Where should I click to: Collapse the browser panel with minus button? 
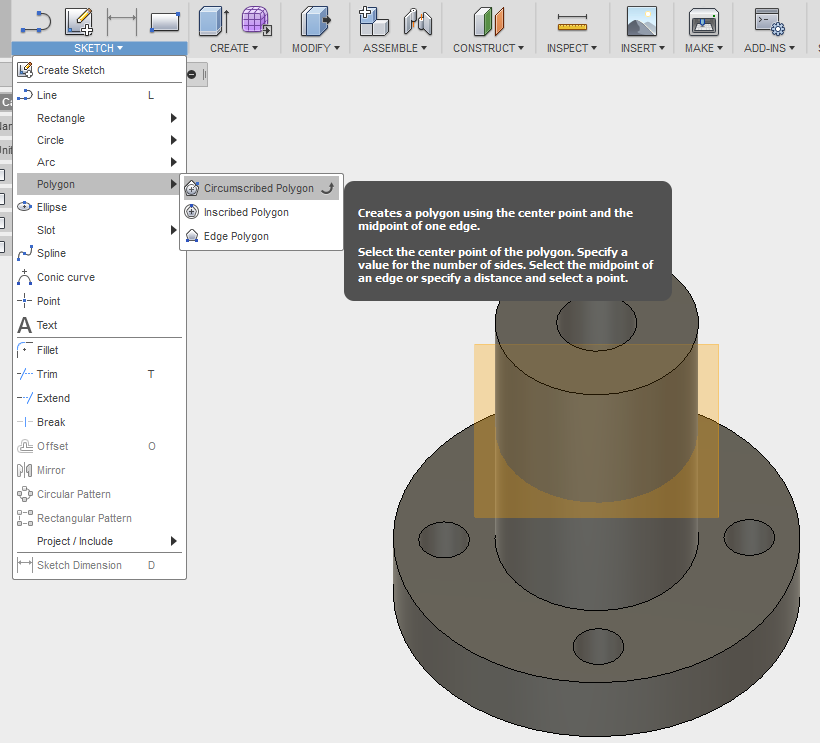pos(191,74)
